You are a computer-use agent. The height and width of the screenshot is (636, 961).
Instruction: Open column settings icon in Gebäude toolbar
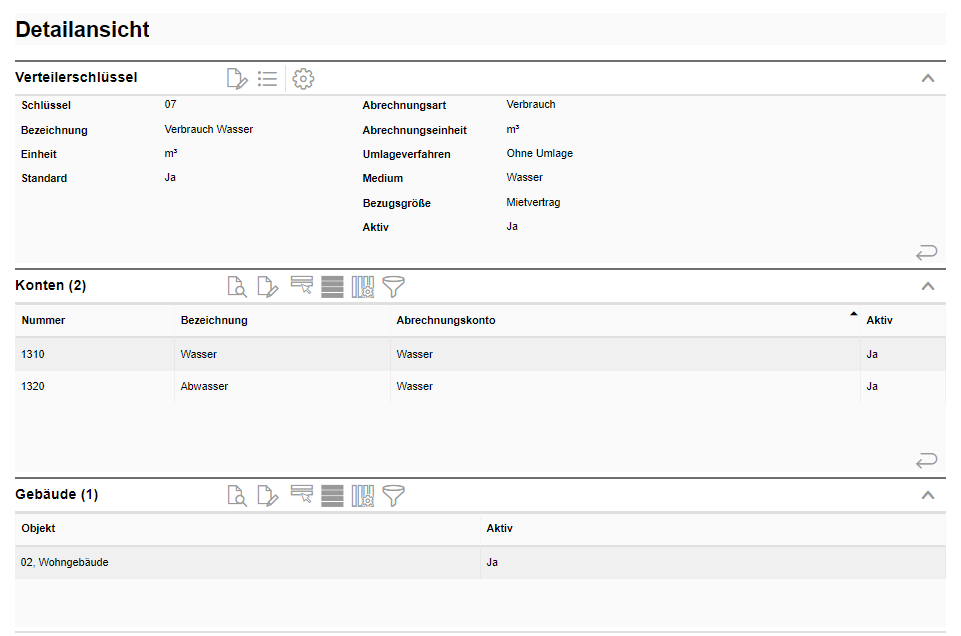tap(362, 495)
